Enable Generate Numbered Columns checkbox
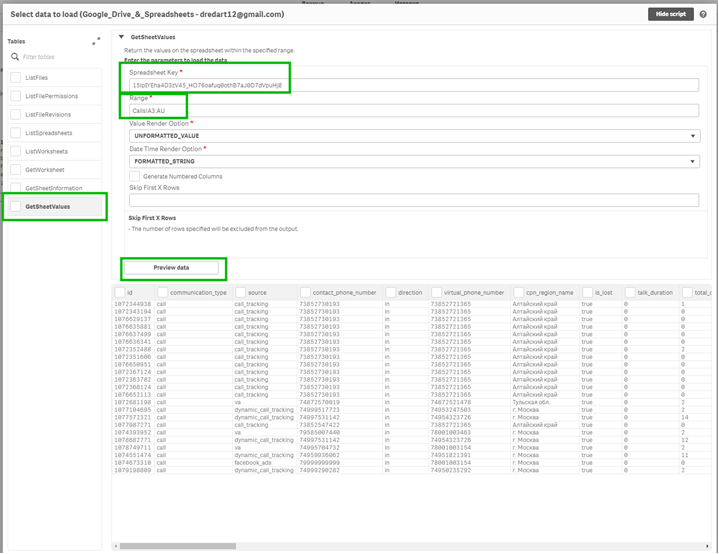 [x=135, y=176]
